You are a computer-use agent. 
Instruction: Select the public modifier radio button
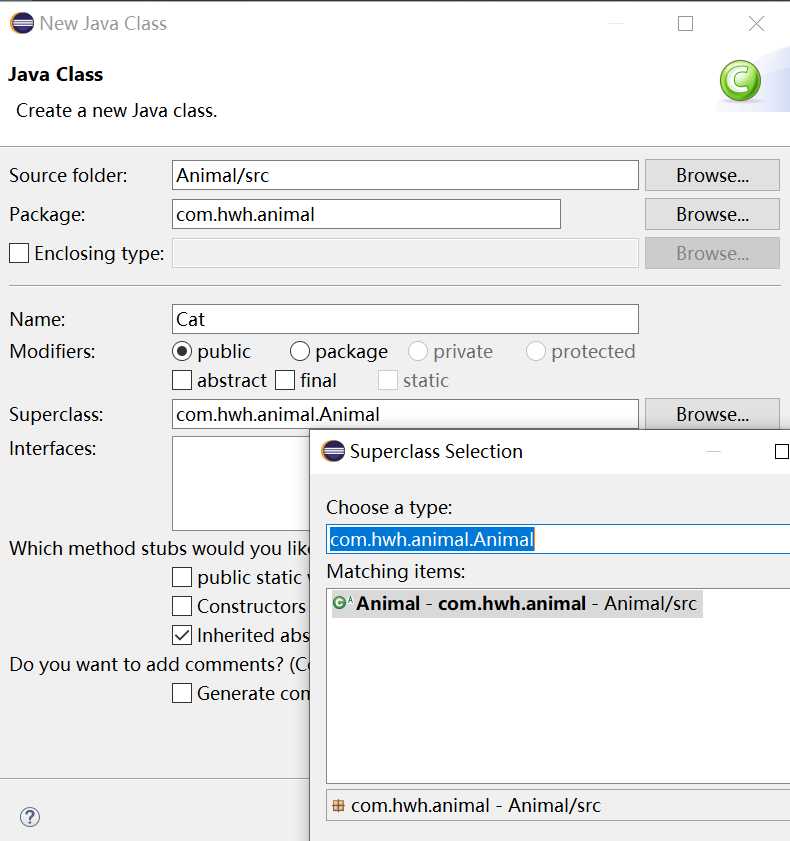182,351
